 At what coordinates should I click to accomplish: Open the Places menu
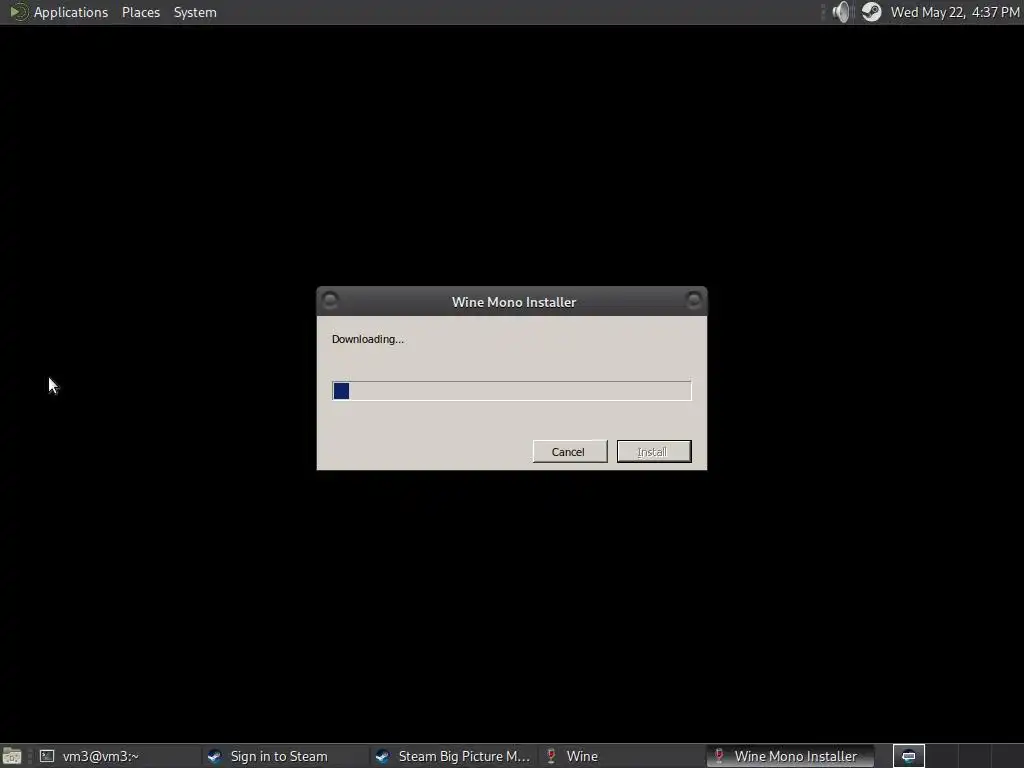point(141,12)
